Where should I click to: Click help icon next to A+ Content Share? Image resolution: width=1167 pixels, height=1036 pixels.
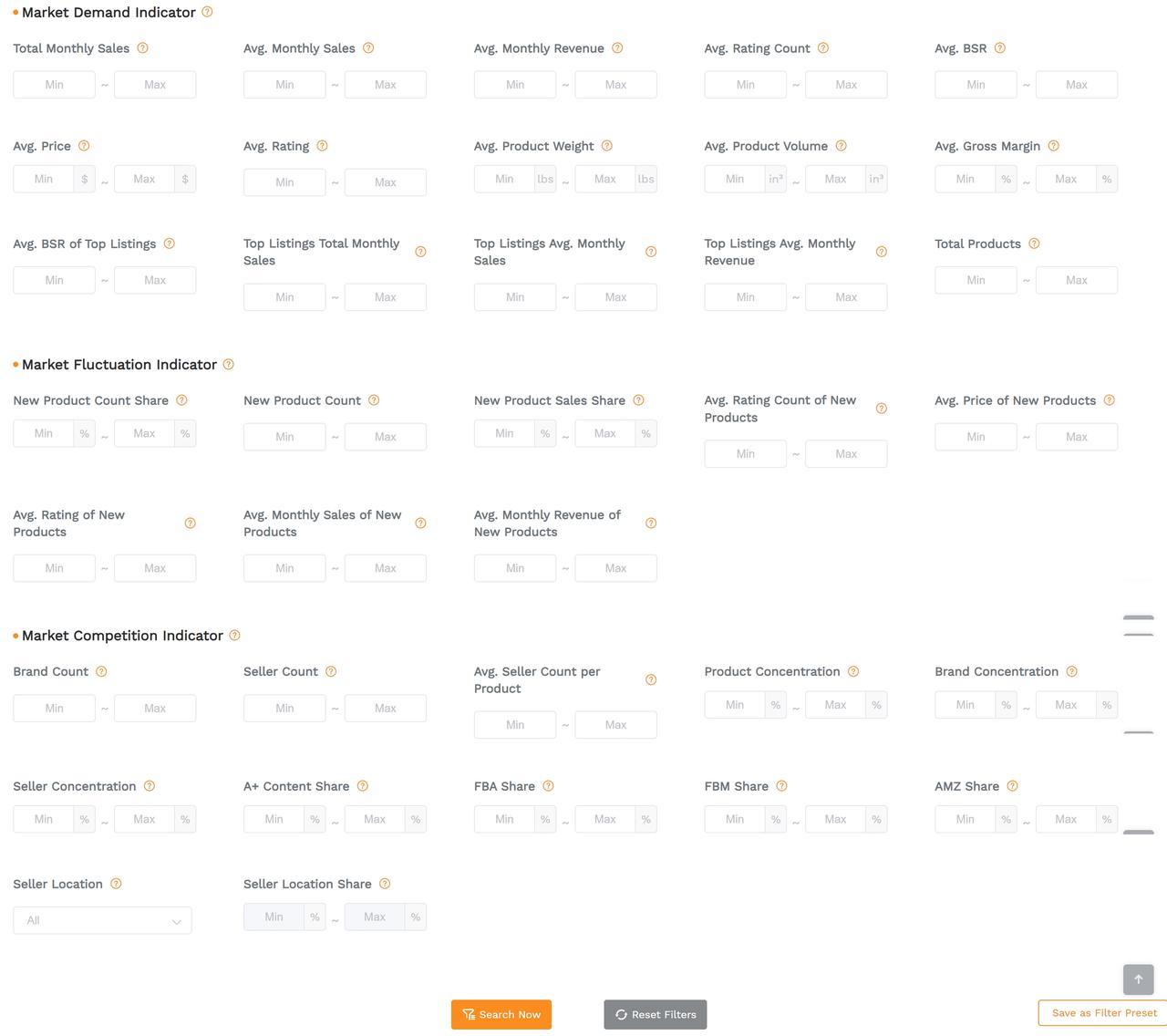[x=362, y=786]
